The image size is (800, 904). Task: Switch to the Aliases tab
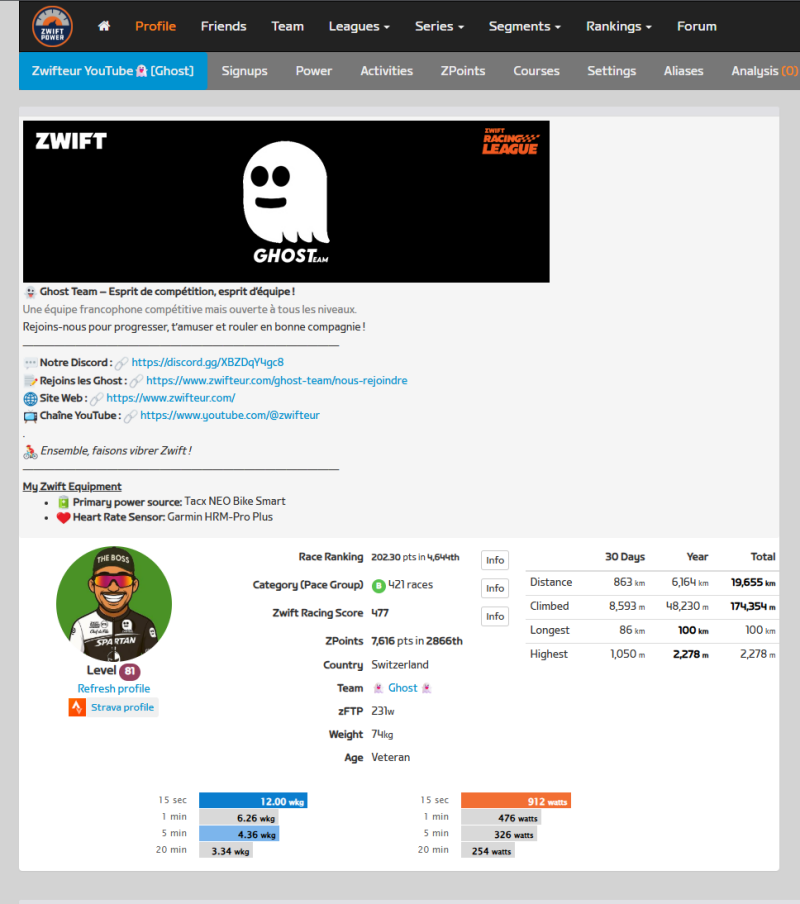[x=684, y=71]
